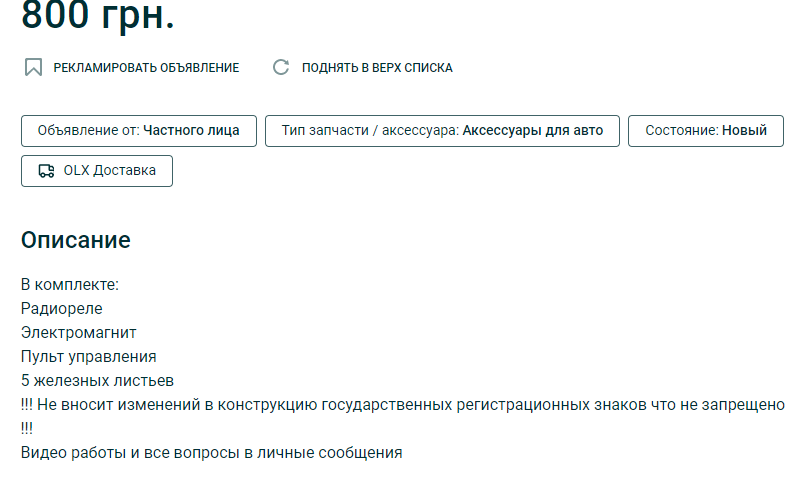796x490 pixels.
Task: Select the 'Состояние: Новый' tag
Action: (x=705, y=131)
